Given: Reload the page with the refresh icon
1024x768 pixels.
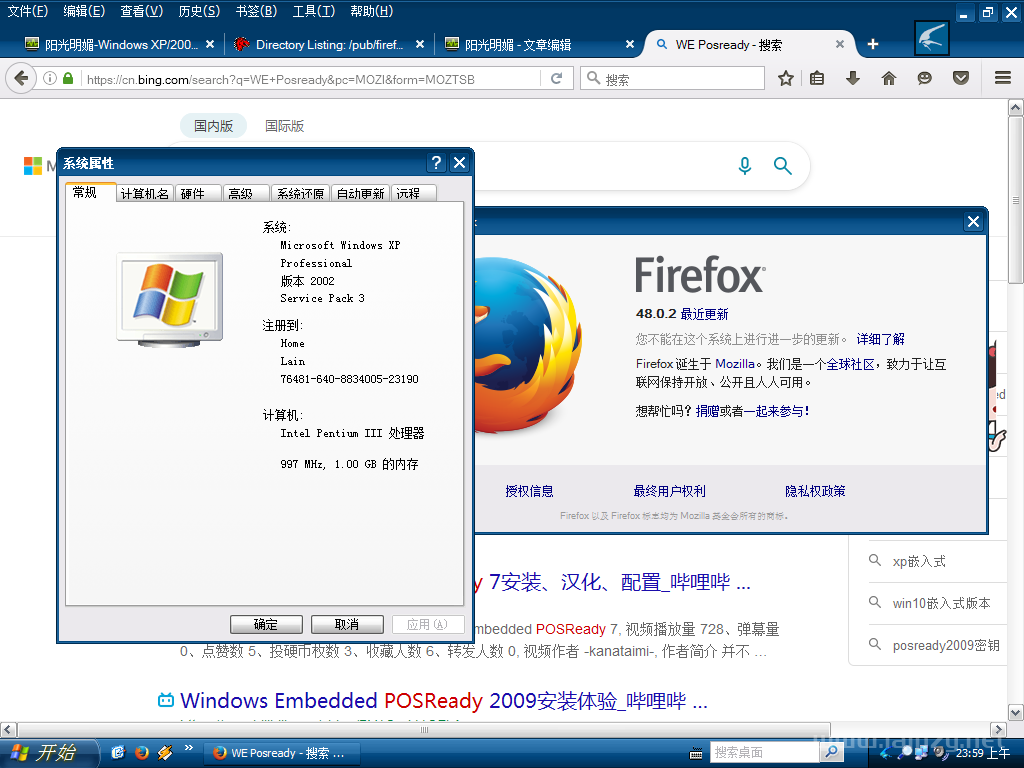Looking at the screenshot, I should pyautogui.click(x=556, y=79).
